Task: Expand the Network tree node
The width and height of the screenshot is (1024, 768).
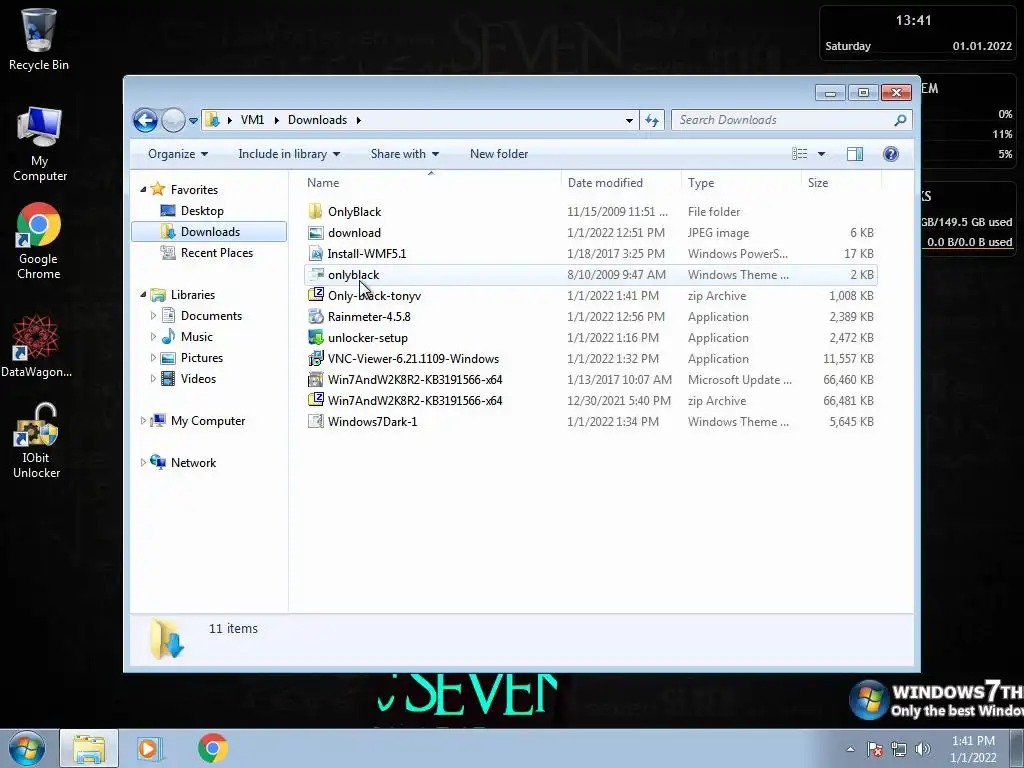Action: point(143,462)
